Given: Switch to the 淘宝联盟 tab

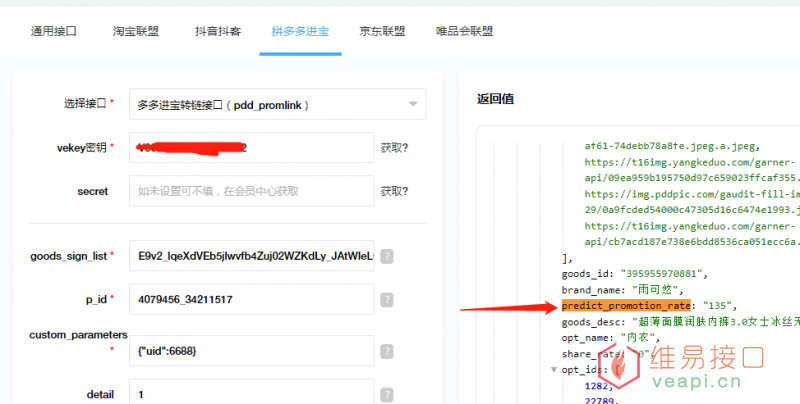Looking at the screenshot, I should click(136, 31).
